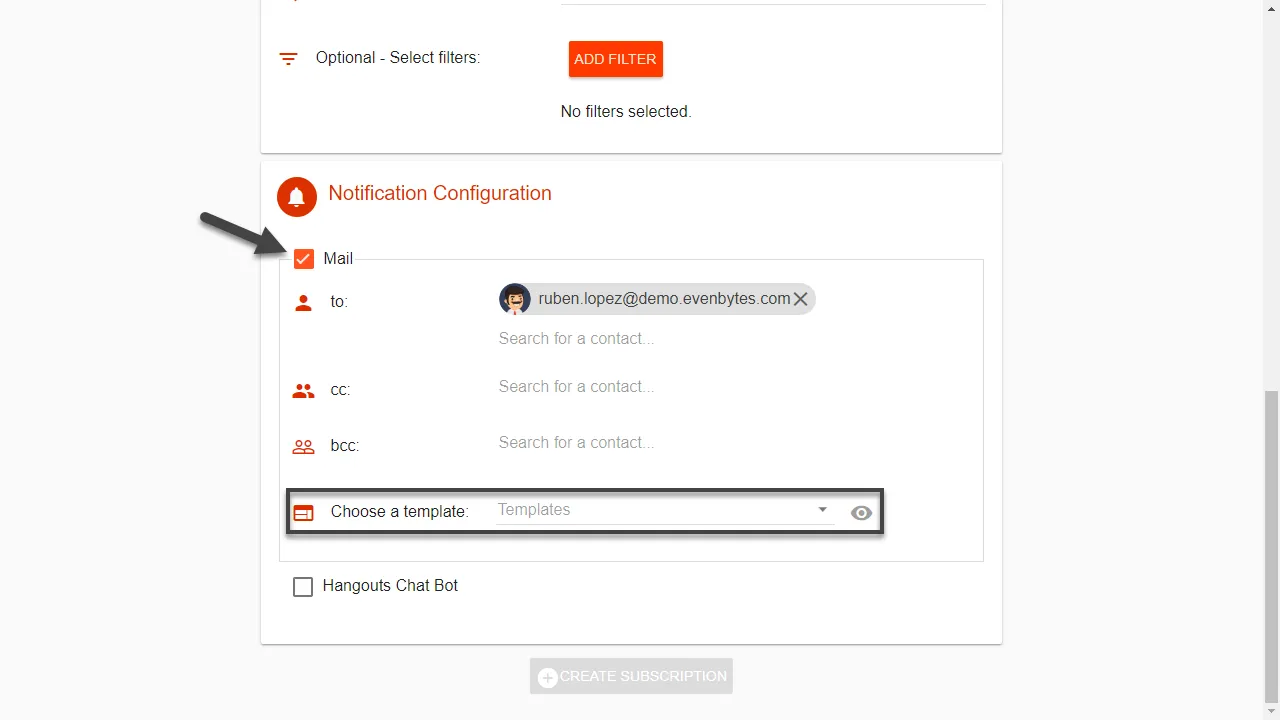Click the ruben.lopez@demo.evenbytes.com email text
Viewport: 1280px width, 720px height.
(x=664, y=299)
